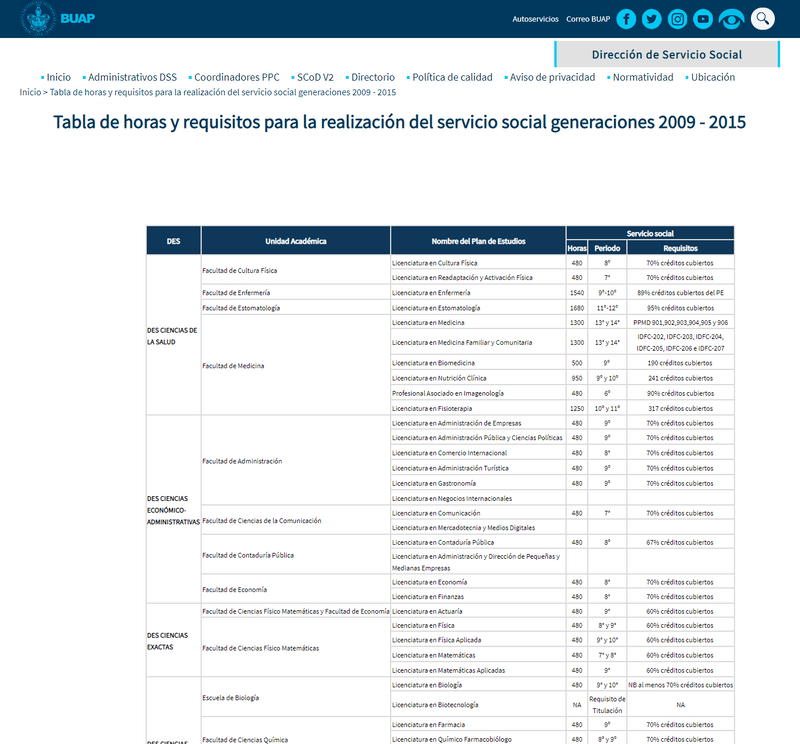Open the BUAP YouTube icon
Image resolution: width=800 pixels, height=744 pixels.
pyautogui.click(x=703, y=19)
